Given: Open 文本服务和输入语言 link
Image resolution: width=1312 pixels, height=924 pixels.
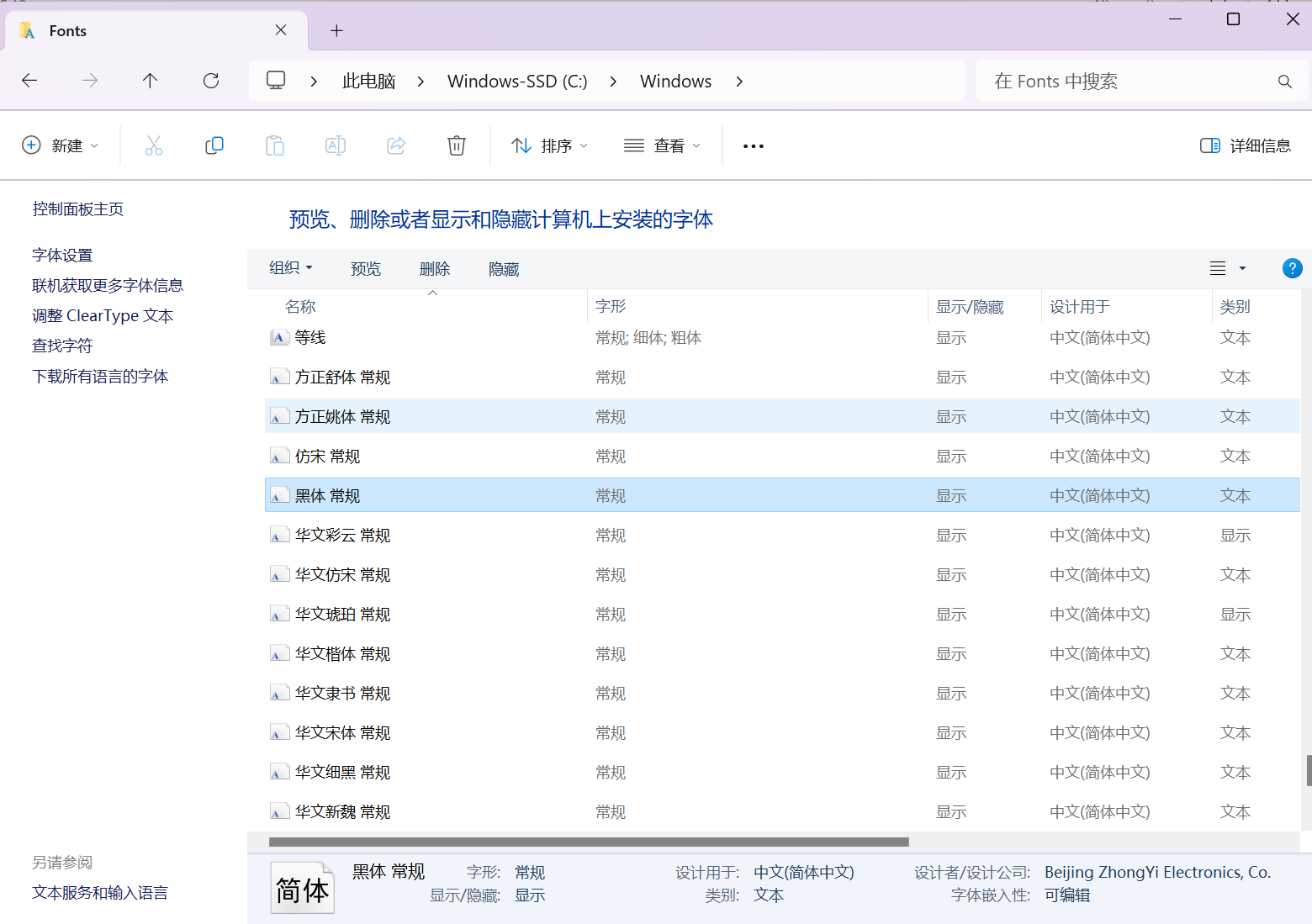Looking at the screenshot, I should click(100, 893).
